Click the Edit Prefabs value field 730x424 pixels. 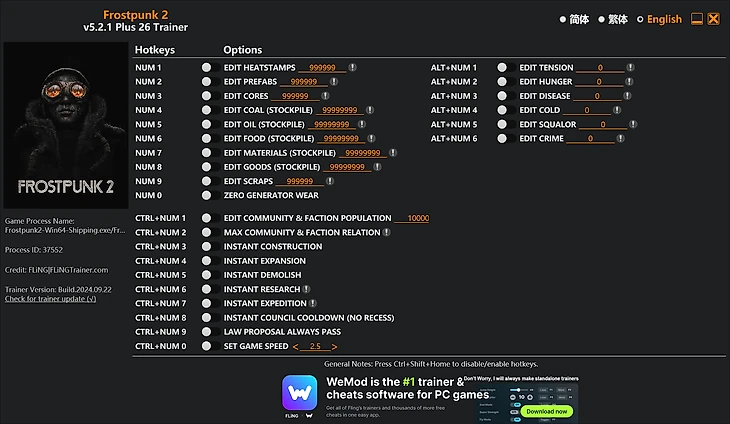(304, 82)
